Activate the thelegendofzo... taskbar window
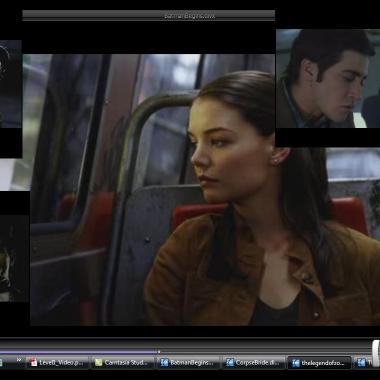This screenshot has height=380, width=380. coord(319,362)
